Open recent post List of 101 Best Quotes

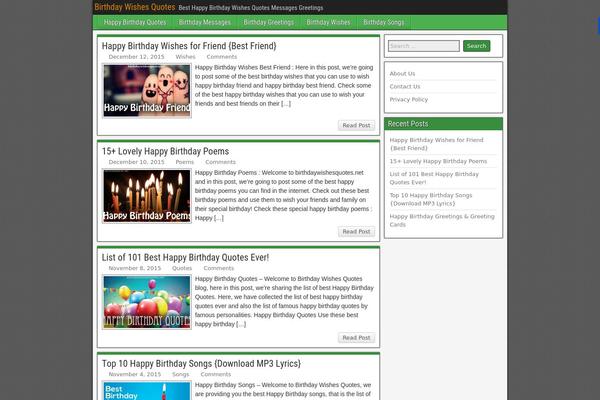[x=434, y=178]
